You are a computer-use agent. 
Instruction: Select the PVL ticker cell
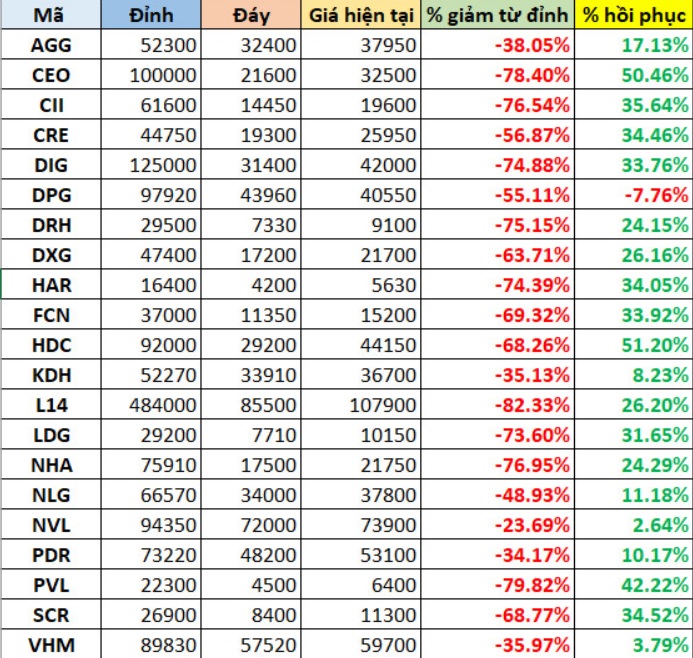[51, 585]
